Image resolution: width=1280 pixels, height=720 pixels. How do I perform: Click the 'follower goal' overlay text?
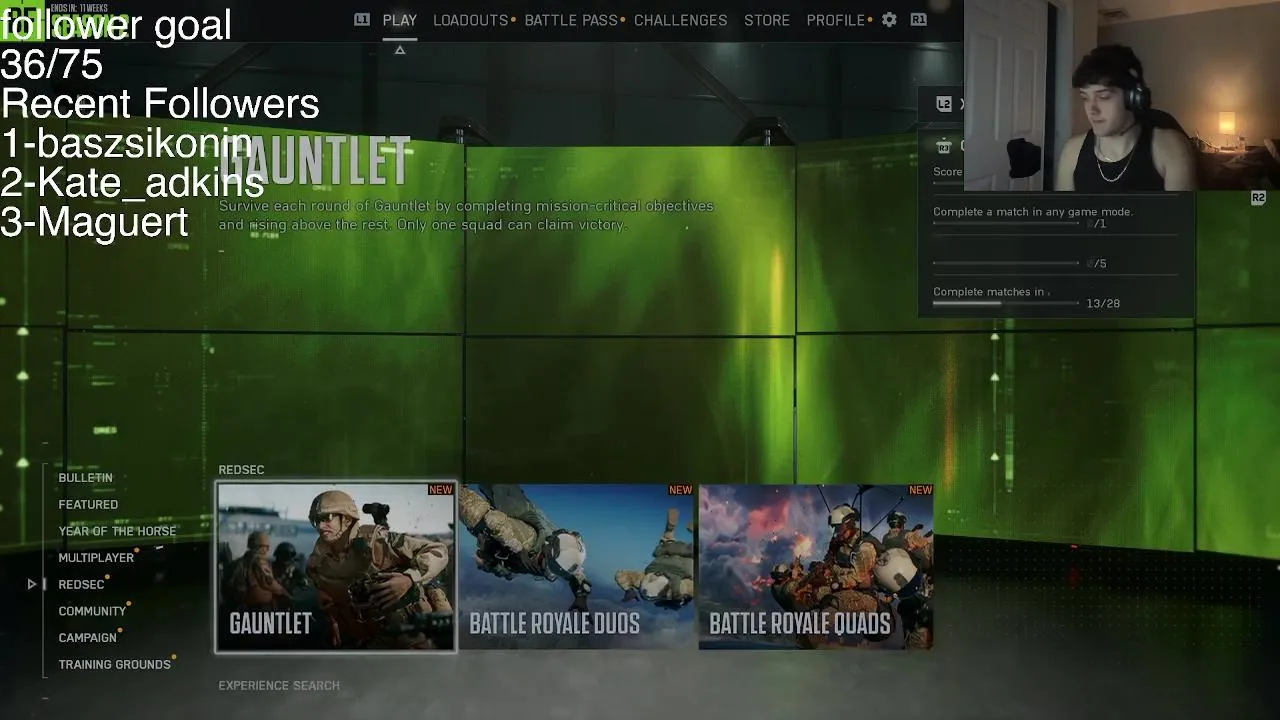(116, 24)
